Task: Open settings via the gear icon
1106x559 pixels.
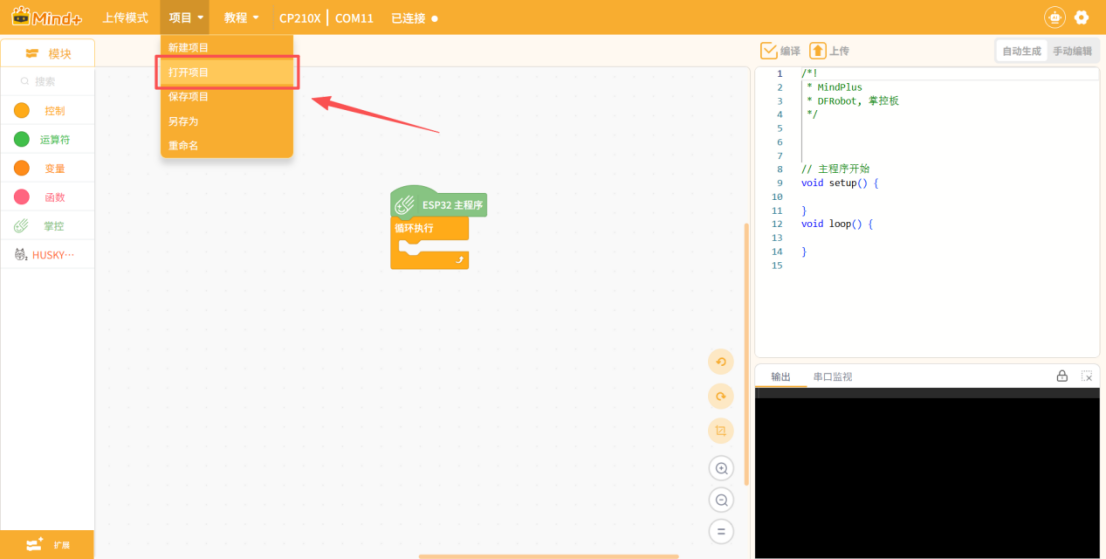Action: pyautogui.click(x=1081, y=17)
